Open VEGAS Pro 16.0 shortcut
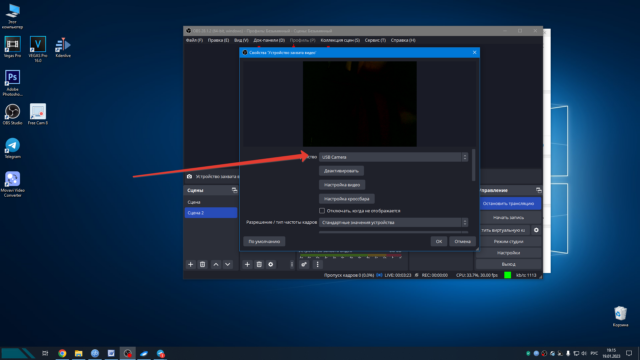640x360 pixels. click(38, 49)
